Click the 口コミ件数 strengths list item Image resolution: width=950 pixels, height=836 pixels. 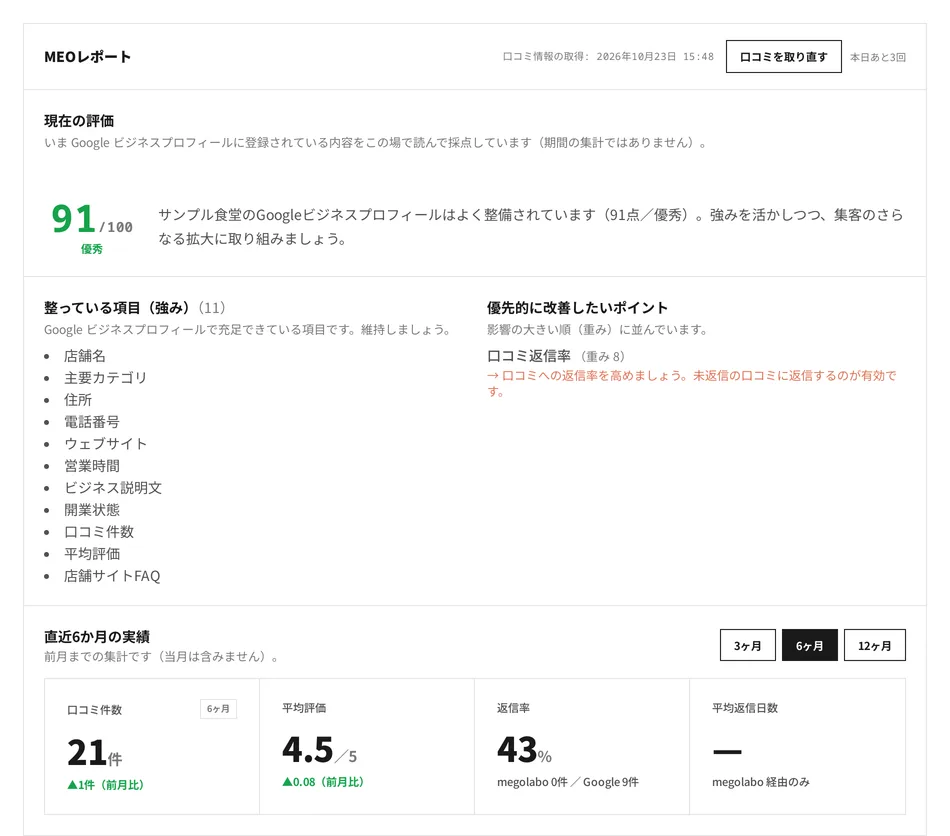pos(99,532)
